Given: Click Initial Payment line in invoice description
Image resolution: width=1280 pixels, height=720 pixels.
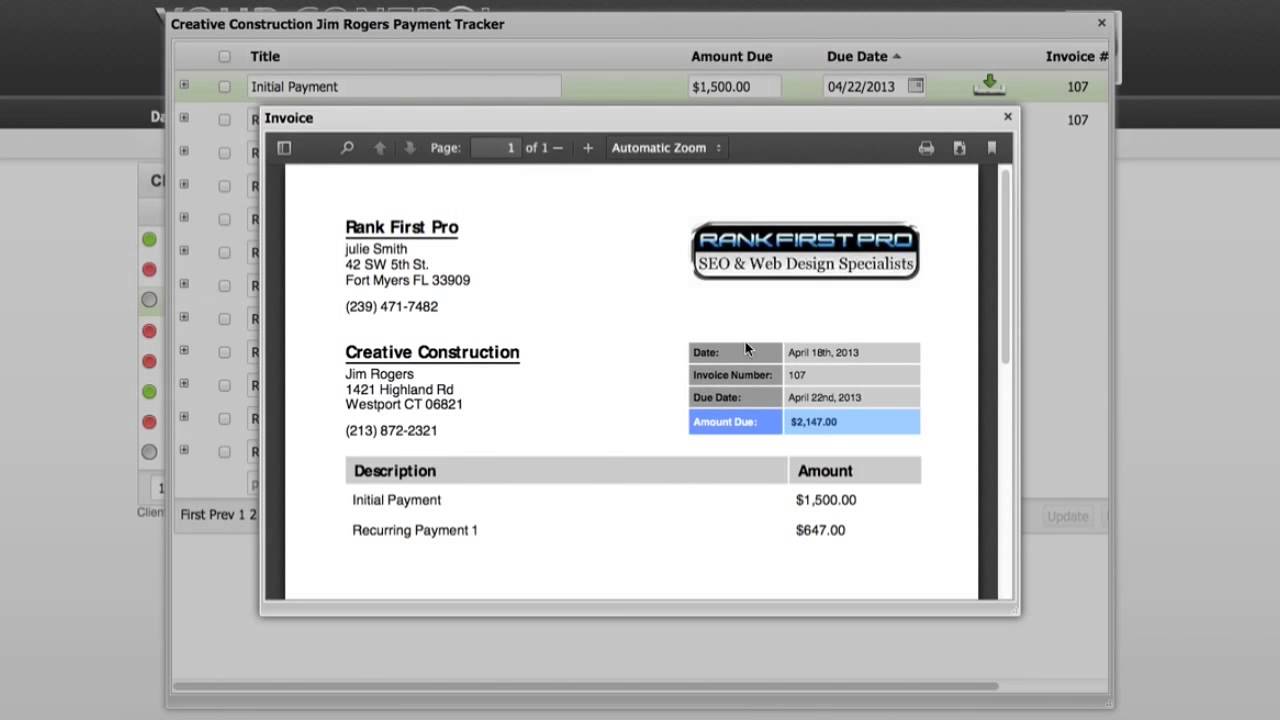Looking at the screenshot, I should click(x=397, y=500).
